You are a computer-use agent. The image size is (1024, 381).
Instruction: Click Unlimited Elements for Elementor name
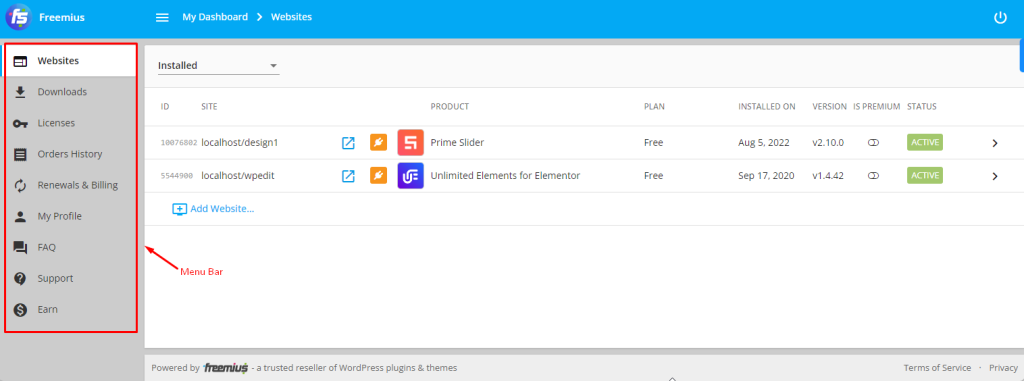tap(505, 176)
